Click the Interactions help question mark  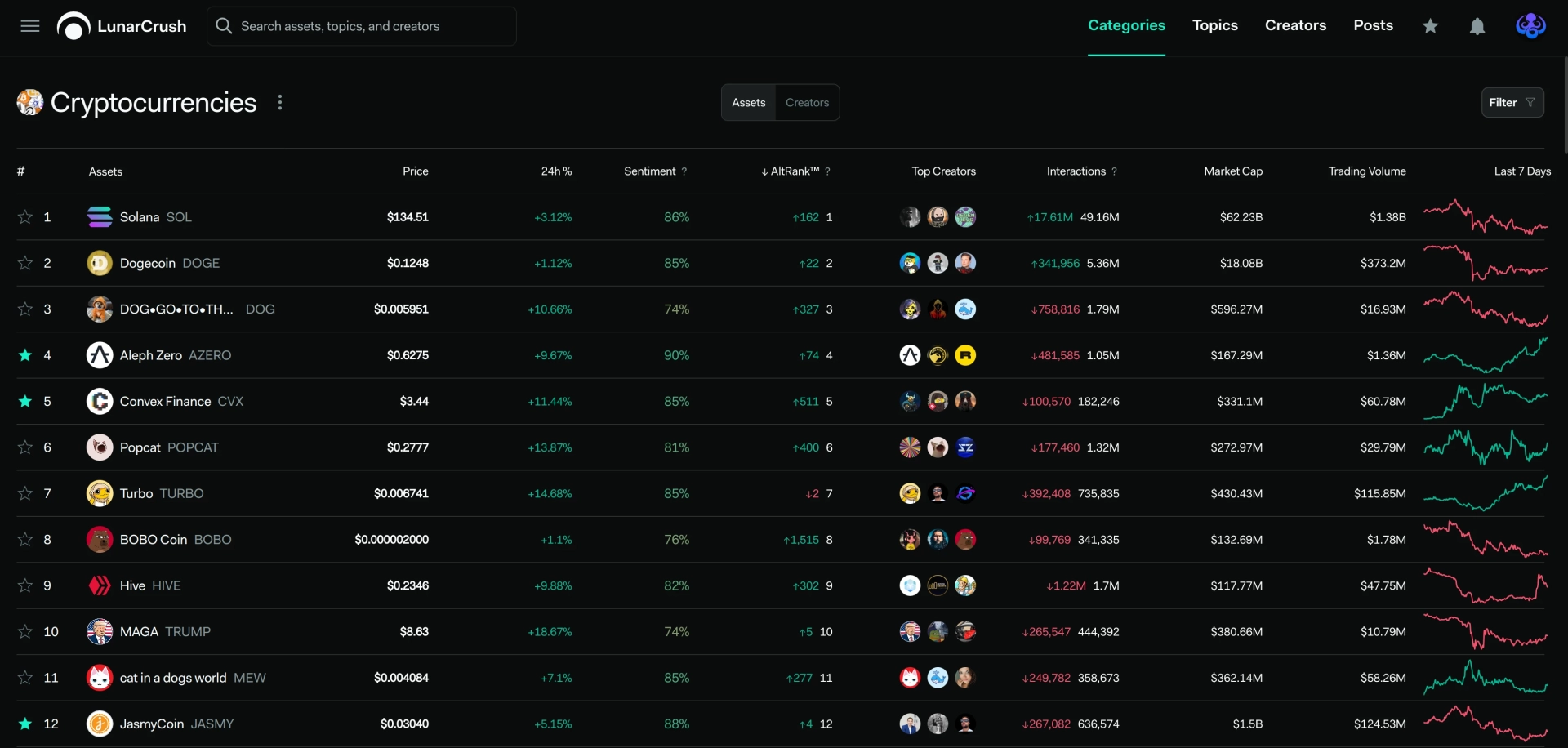[x=1115, y=171]
